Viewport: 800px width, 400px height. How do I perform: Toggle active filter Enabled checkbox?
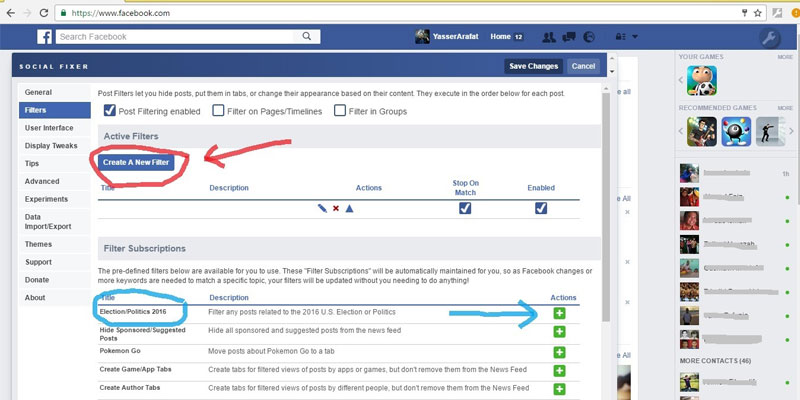[x=541, y=208]
